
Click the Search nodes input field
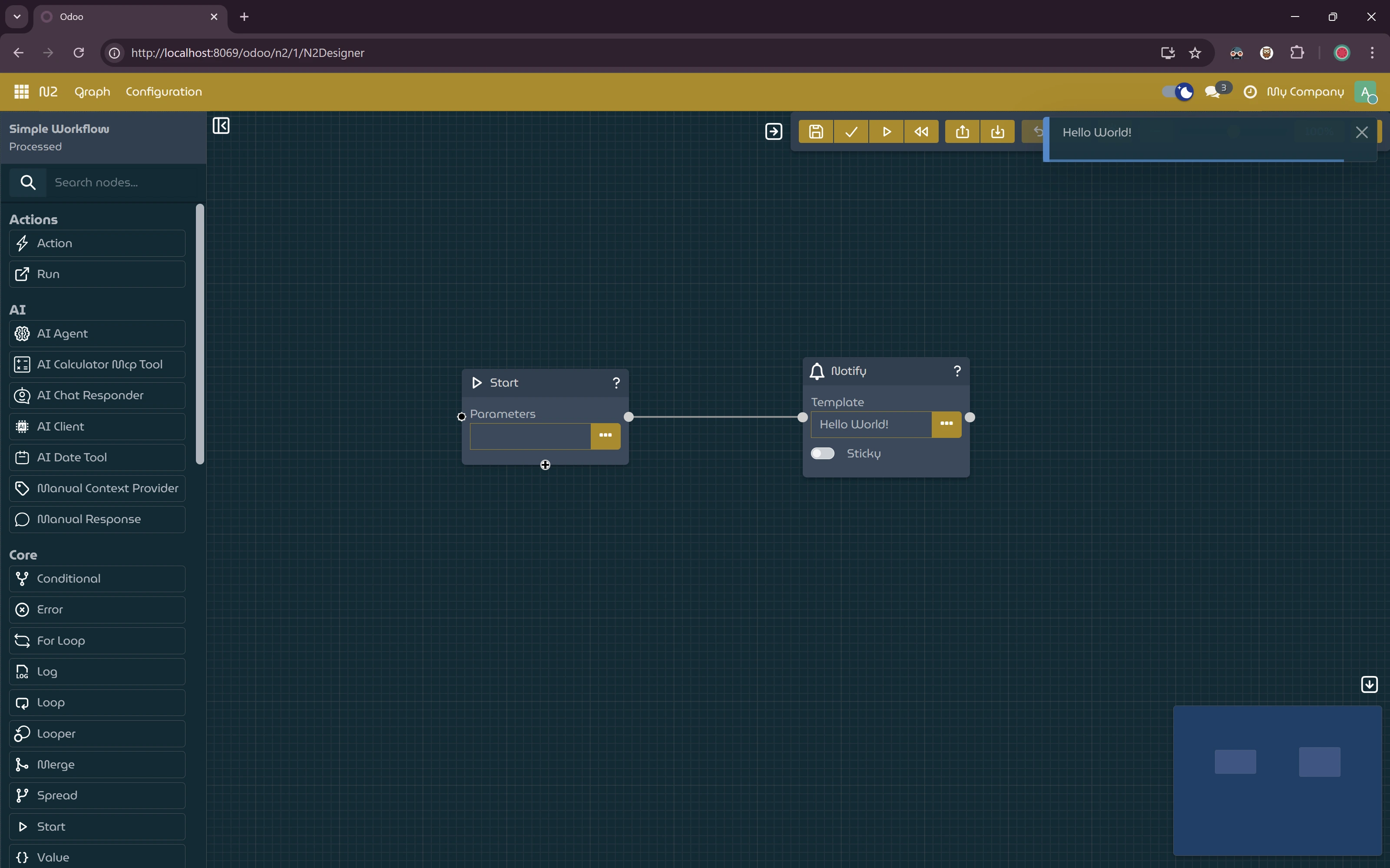point(120,182)
